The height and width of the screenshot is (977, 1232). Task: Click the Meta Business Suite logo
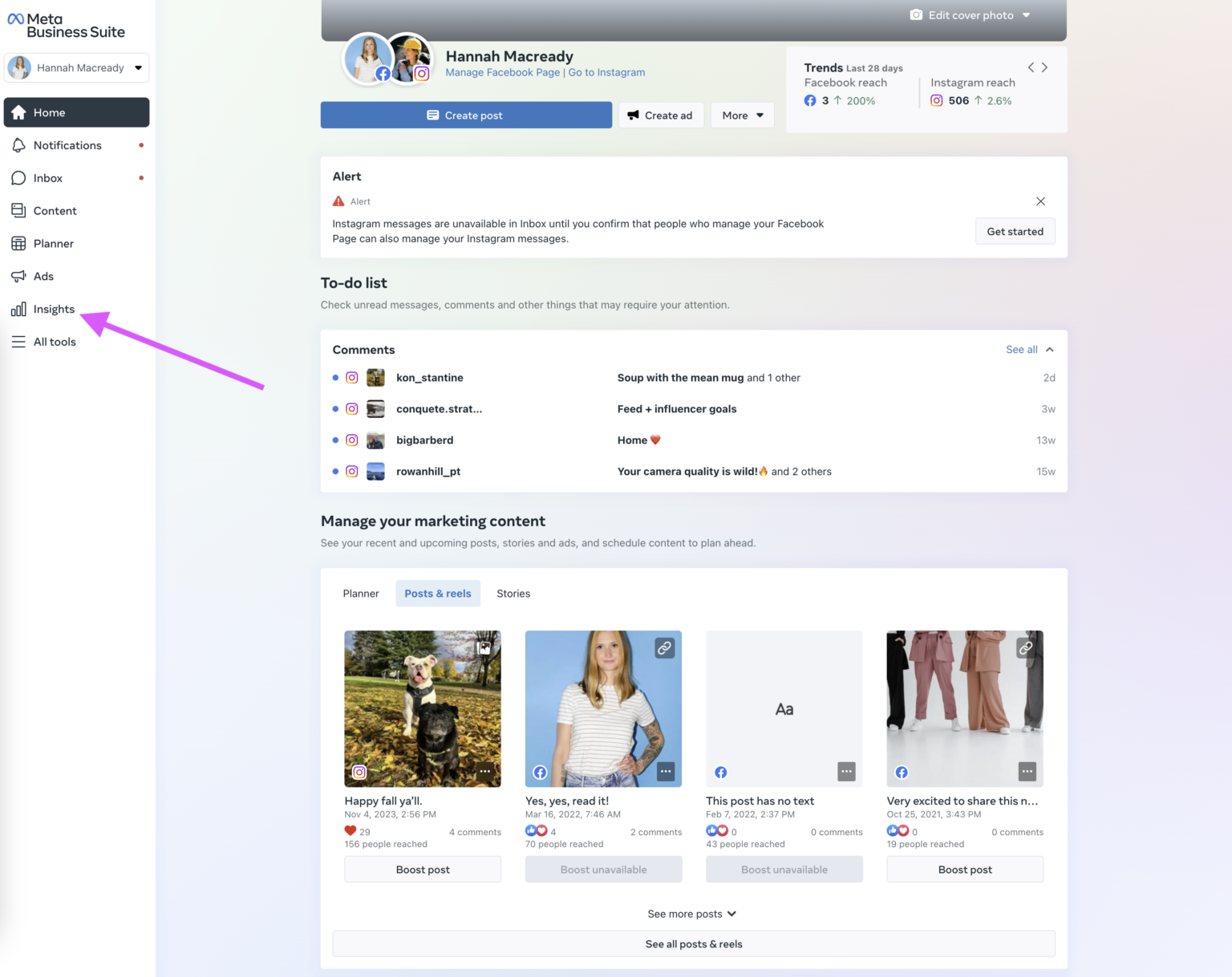(67, 26)
